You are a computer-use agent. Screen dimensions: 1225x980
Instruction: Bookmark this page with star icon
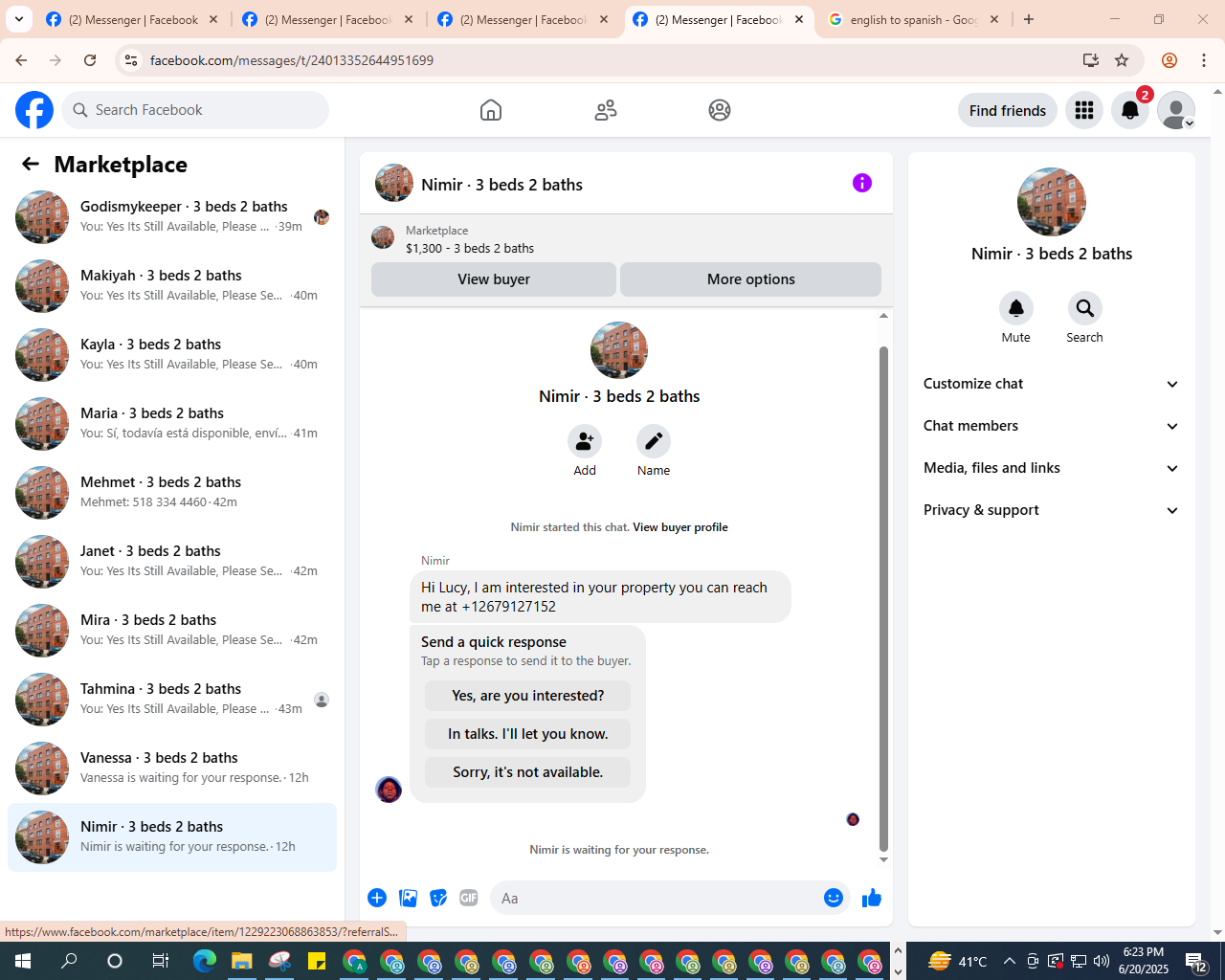1122,60
